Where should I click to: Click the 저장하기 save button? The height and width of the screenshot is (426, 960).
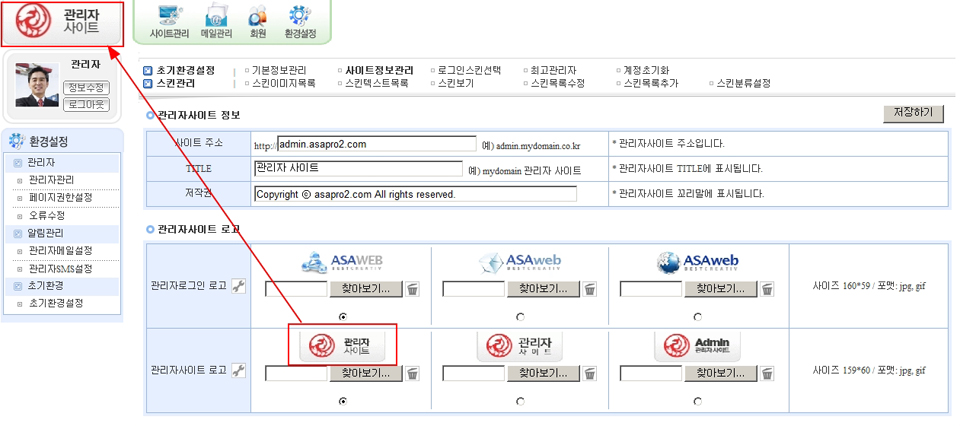coord(913,113)
